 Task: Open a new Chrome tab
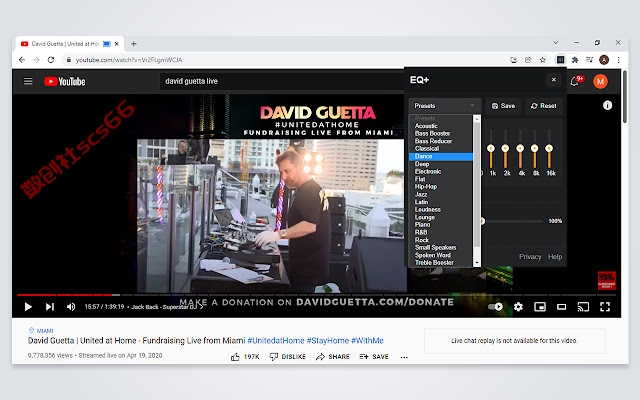133,44
